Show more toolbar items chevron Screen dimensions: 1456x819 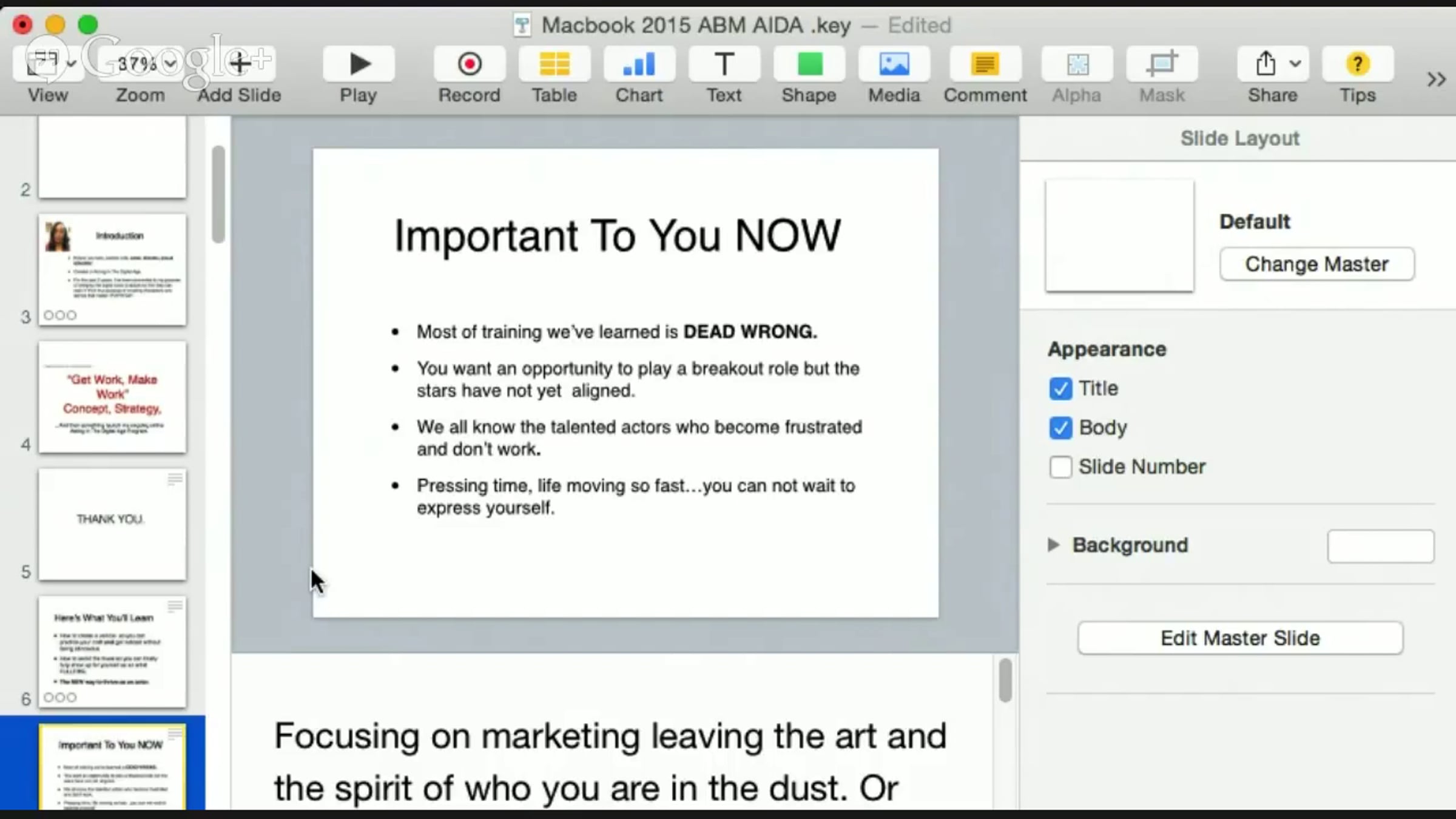(1436, 79)
